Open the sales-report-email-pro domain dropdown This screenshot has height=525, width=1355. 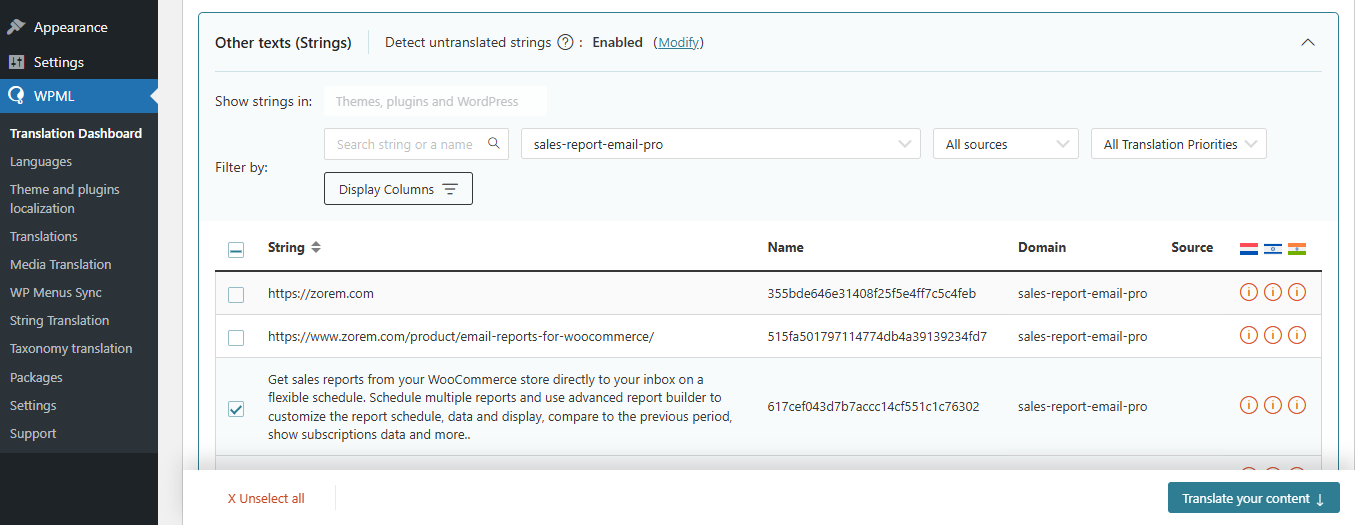(x=720, y=144)
